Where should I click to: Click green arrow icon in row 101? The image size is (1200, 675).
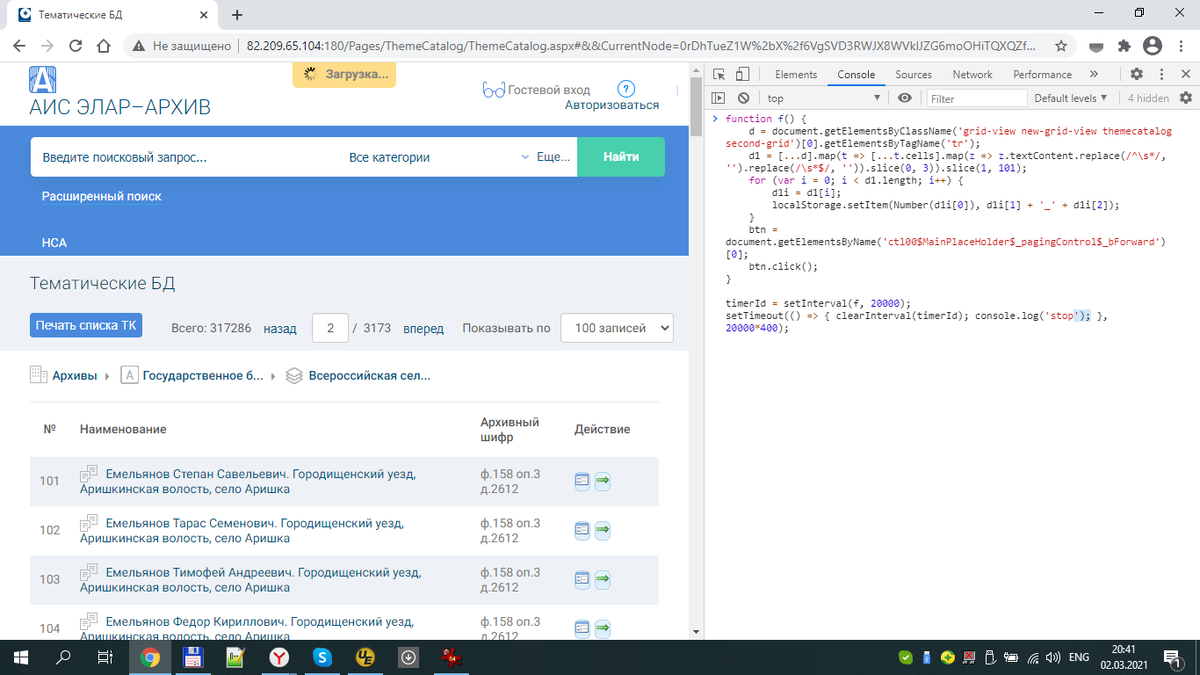click(603, 481)
